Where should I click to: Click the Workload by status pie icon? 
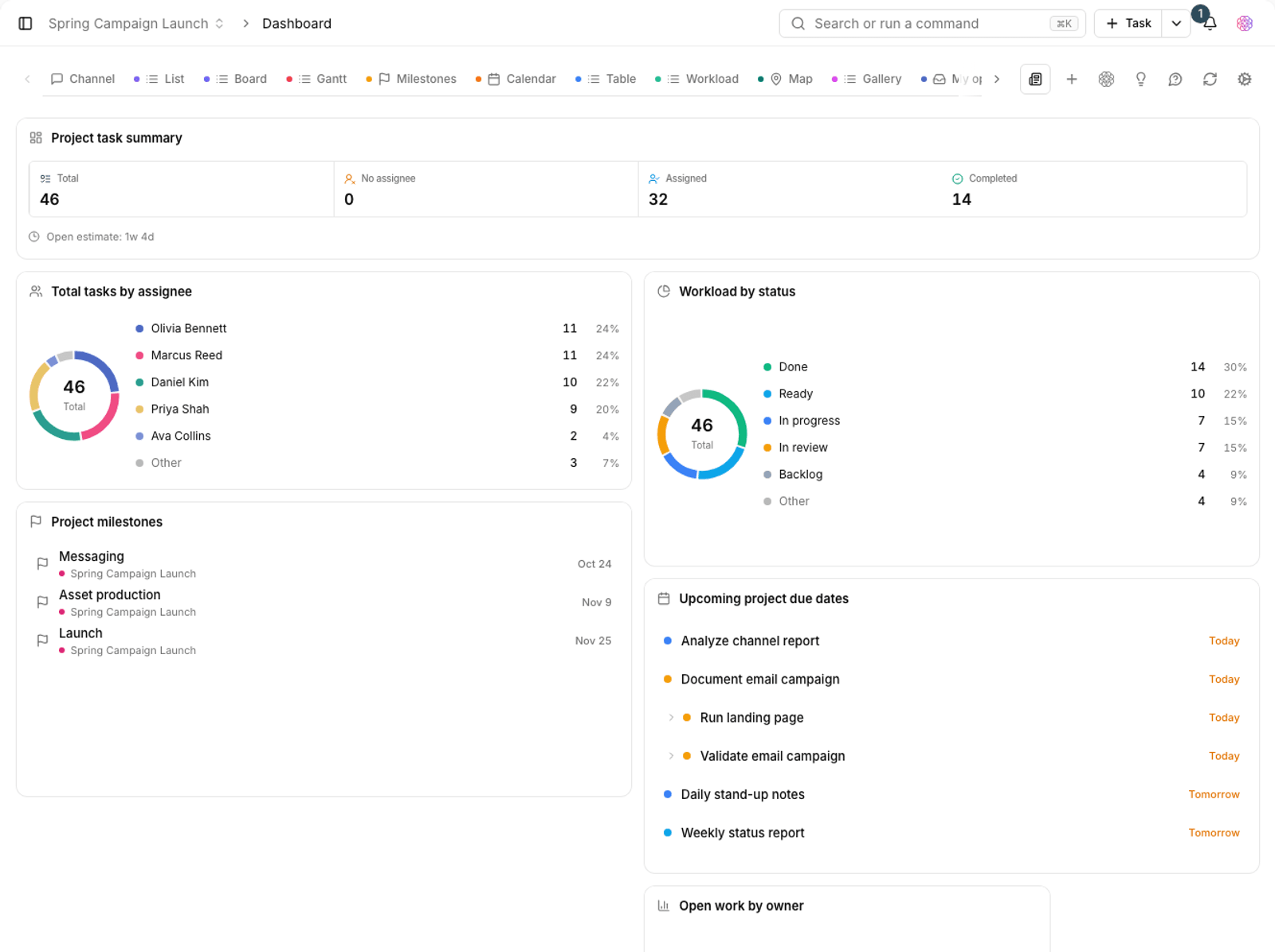coord(664,292)
